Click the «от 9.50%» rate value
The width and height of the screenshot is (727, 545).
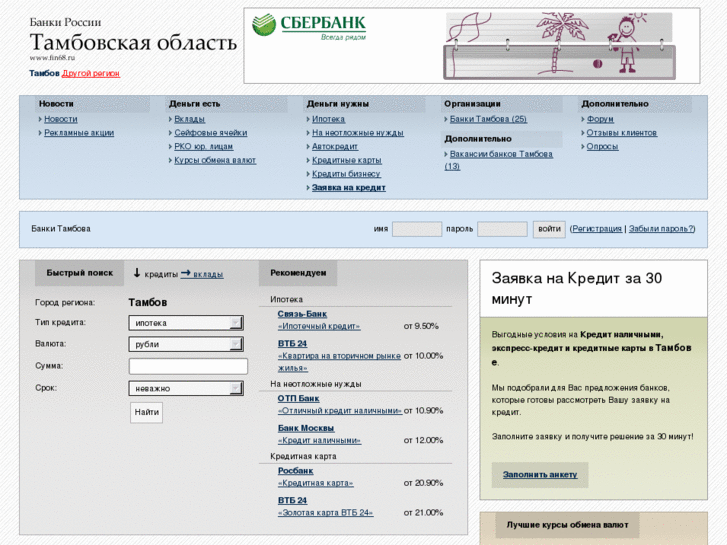pyautogui.click(x=421, y=326)
